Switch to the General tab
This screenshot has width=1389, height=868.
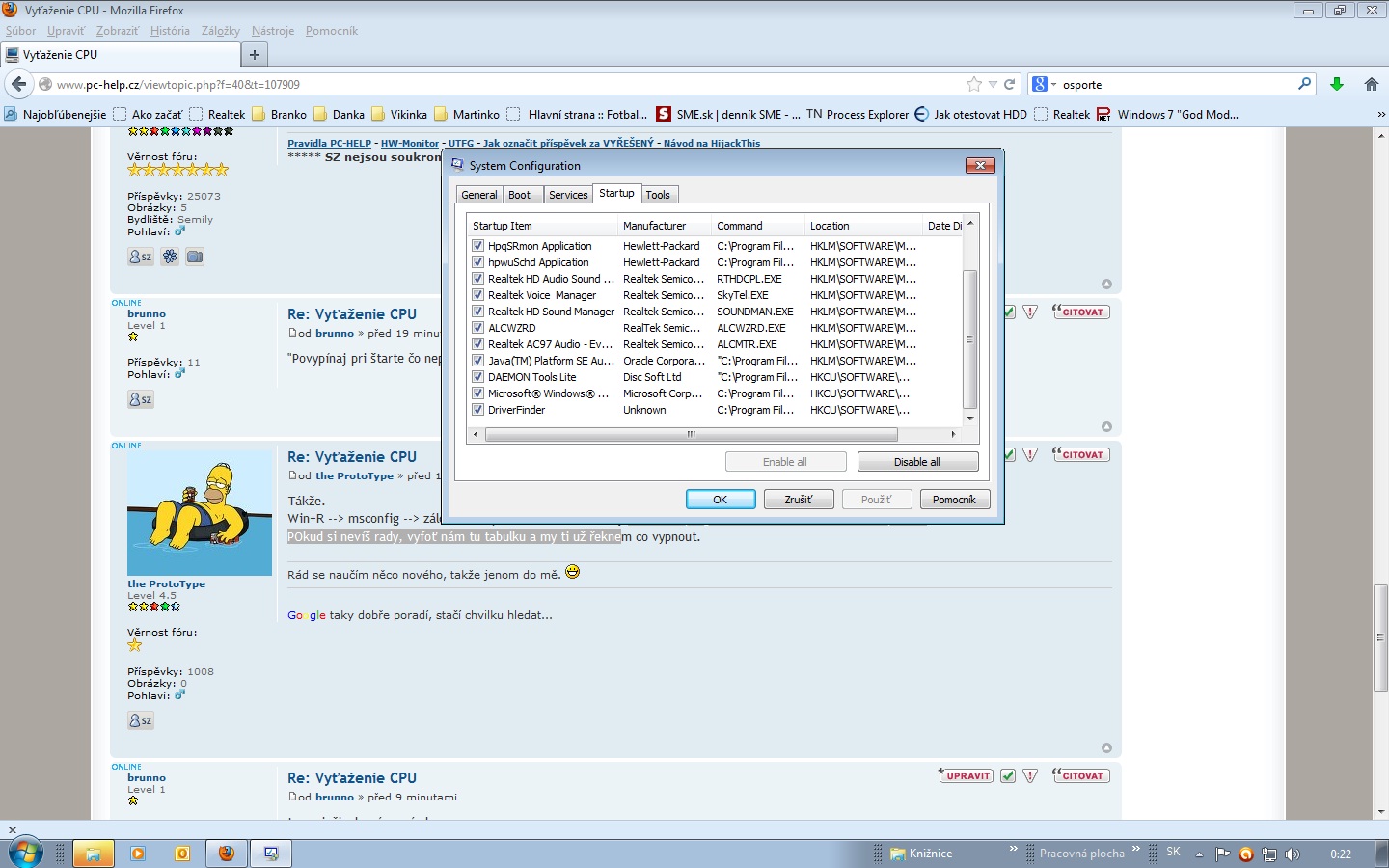point(479,195)
